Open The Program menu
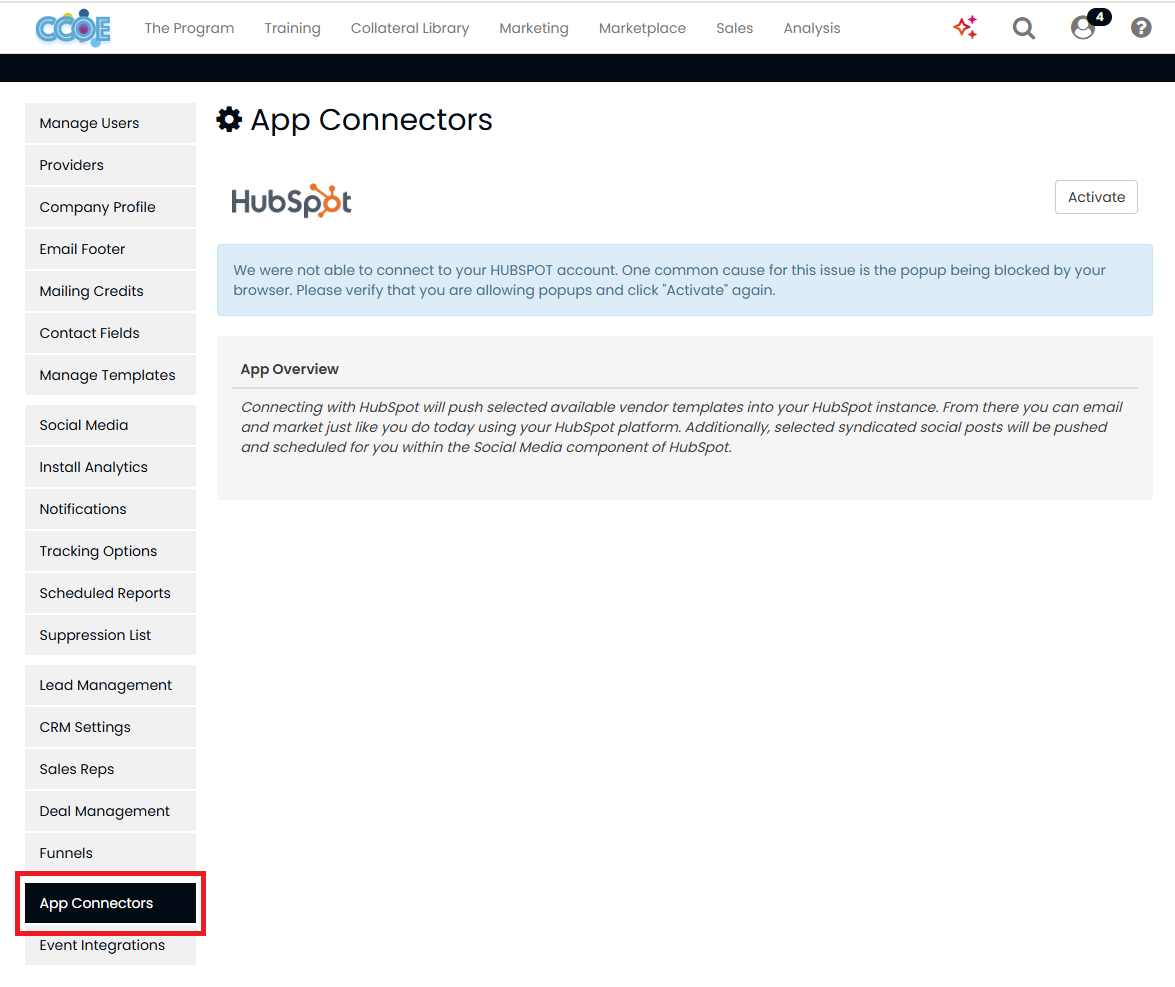 pos(189,28)
